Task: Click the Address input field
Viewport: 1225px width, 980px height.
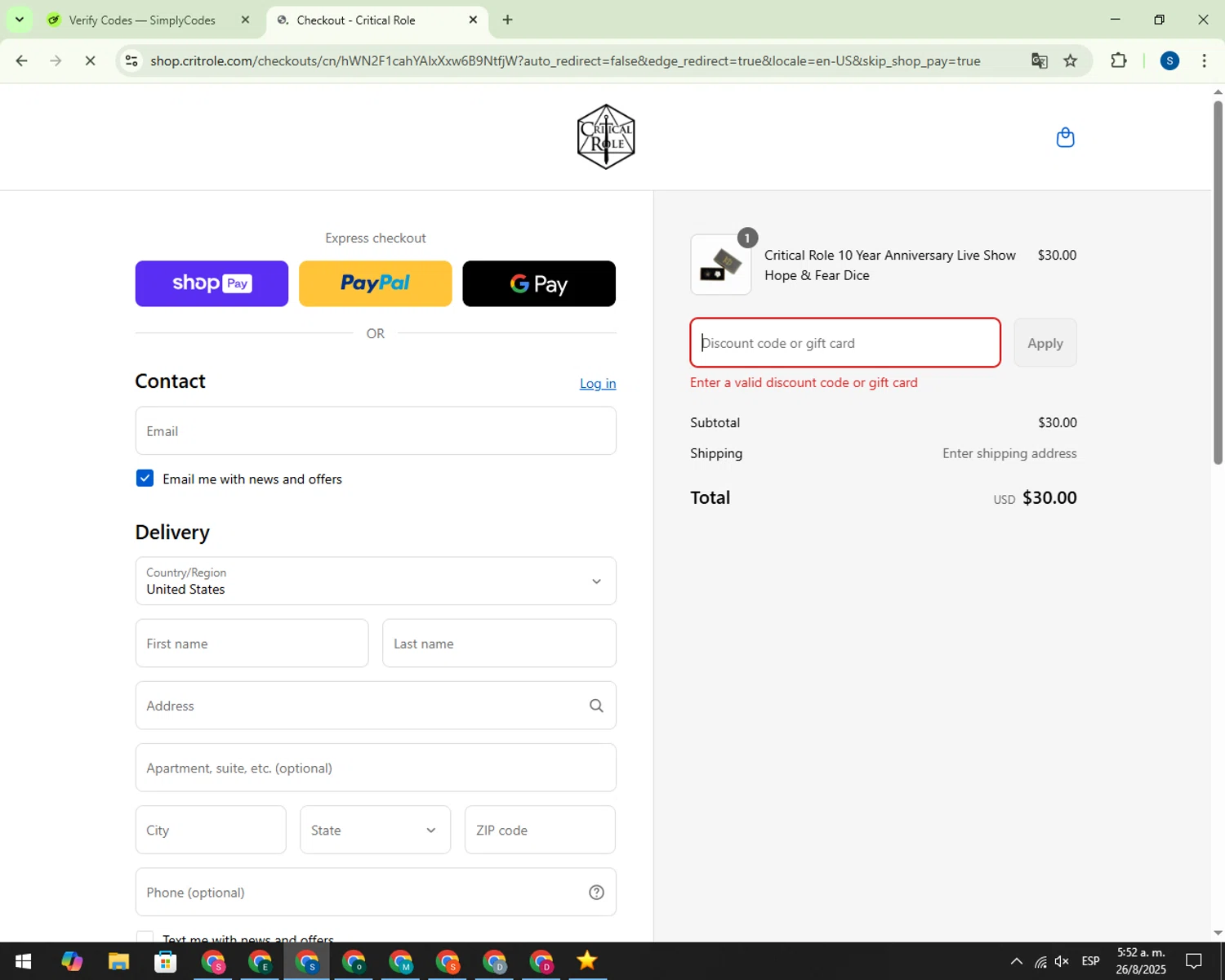Action: [x=376, y=706]
